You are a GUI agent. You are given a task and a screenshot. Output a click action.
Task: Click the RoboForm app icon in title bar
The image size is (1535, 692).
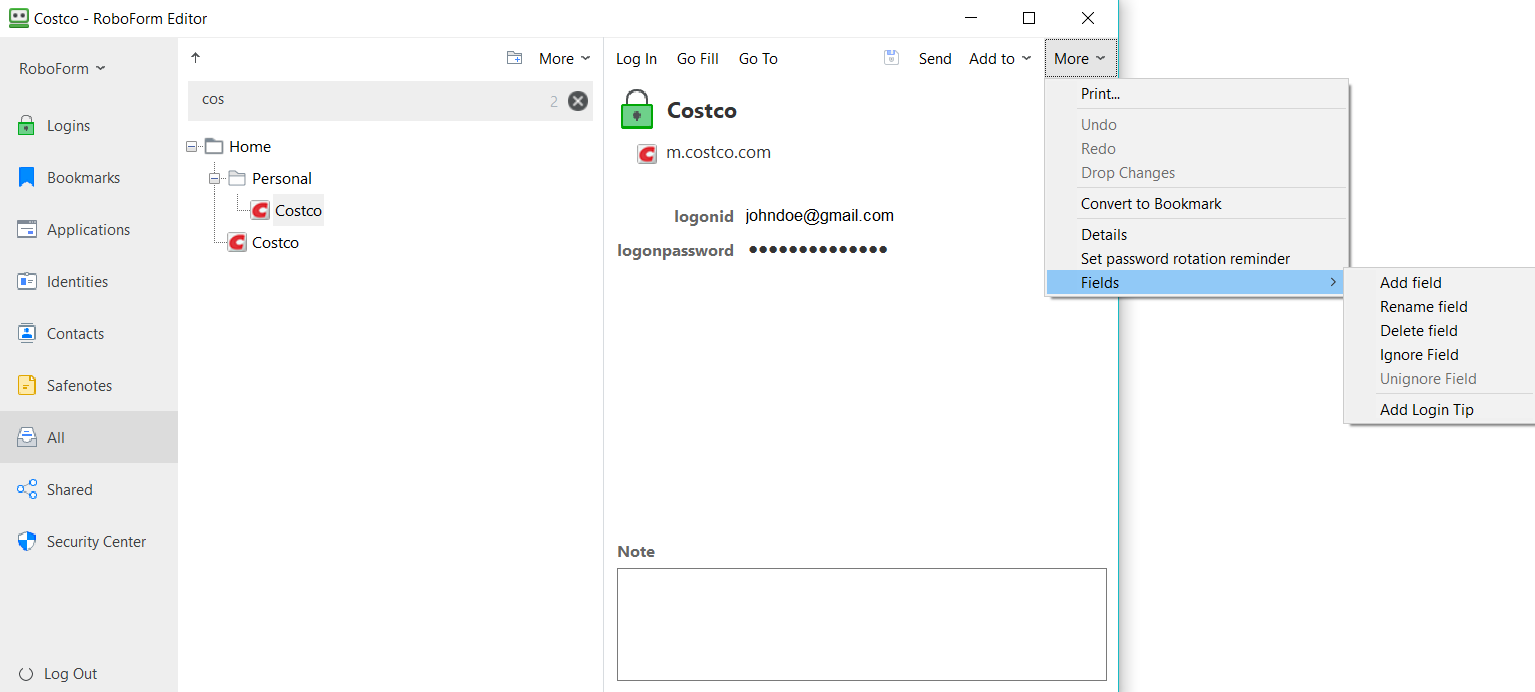pyautogui.click(x=18, y=18)
